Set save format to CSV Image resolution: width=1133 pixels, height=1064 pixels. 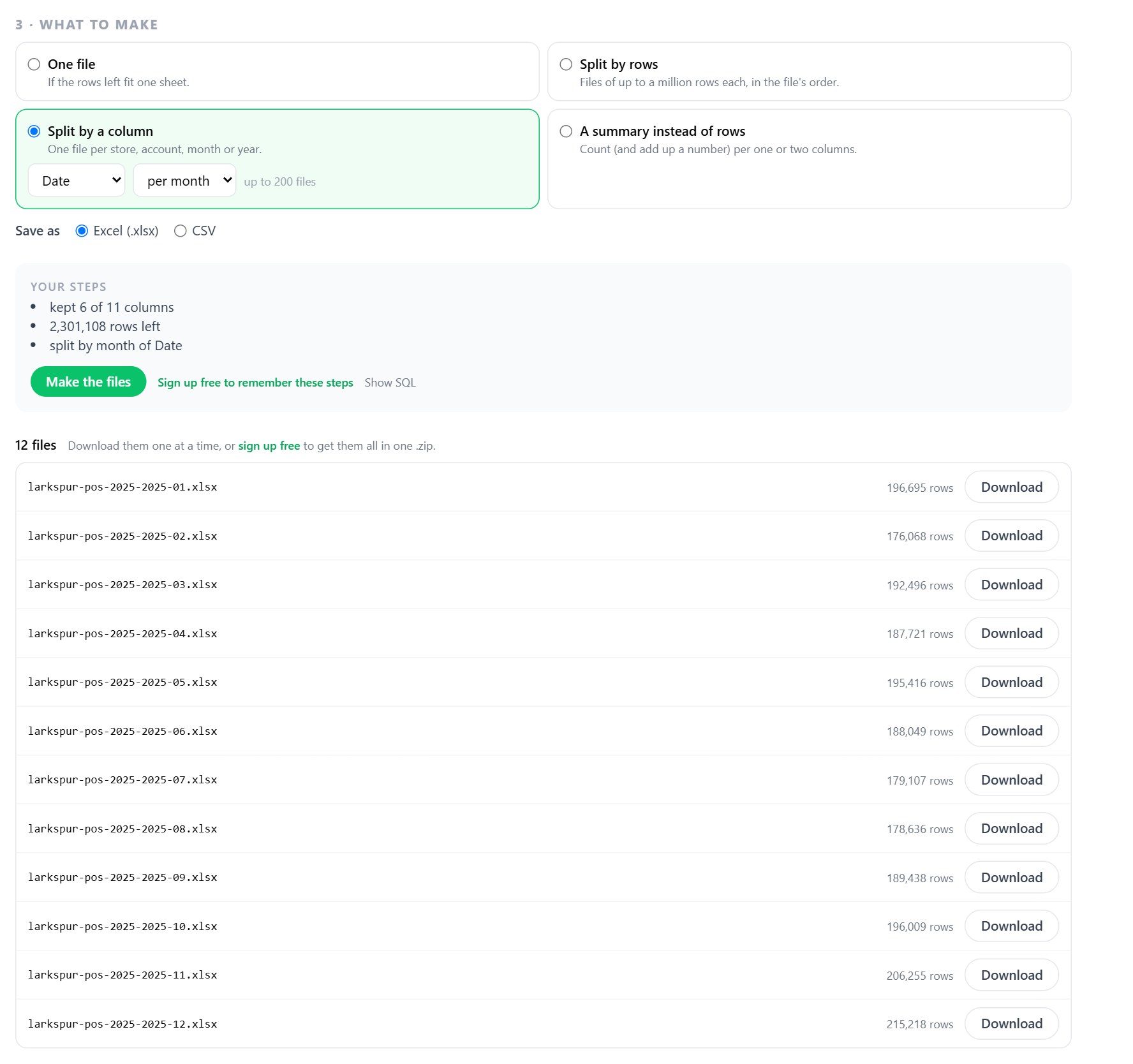(x=181, y=231)
